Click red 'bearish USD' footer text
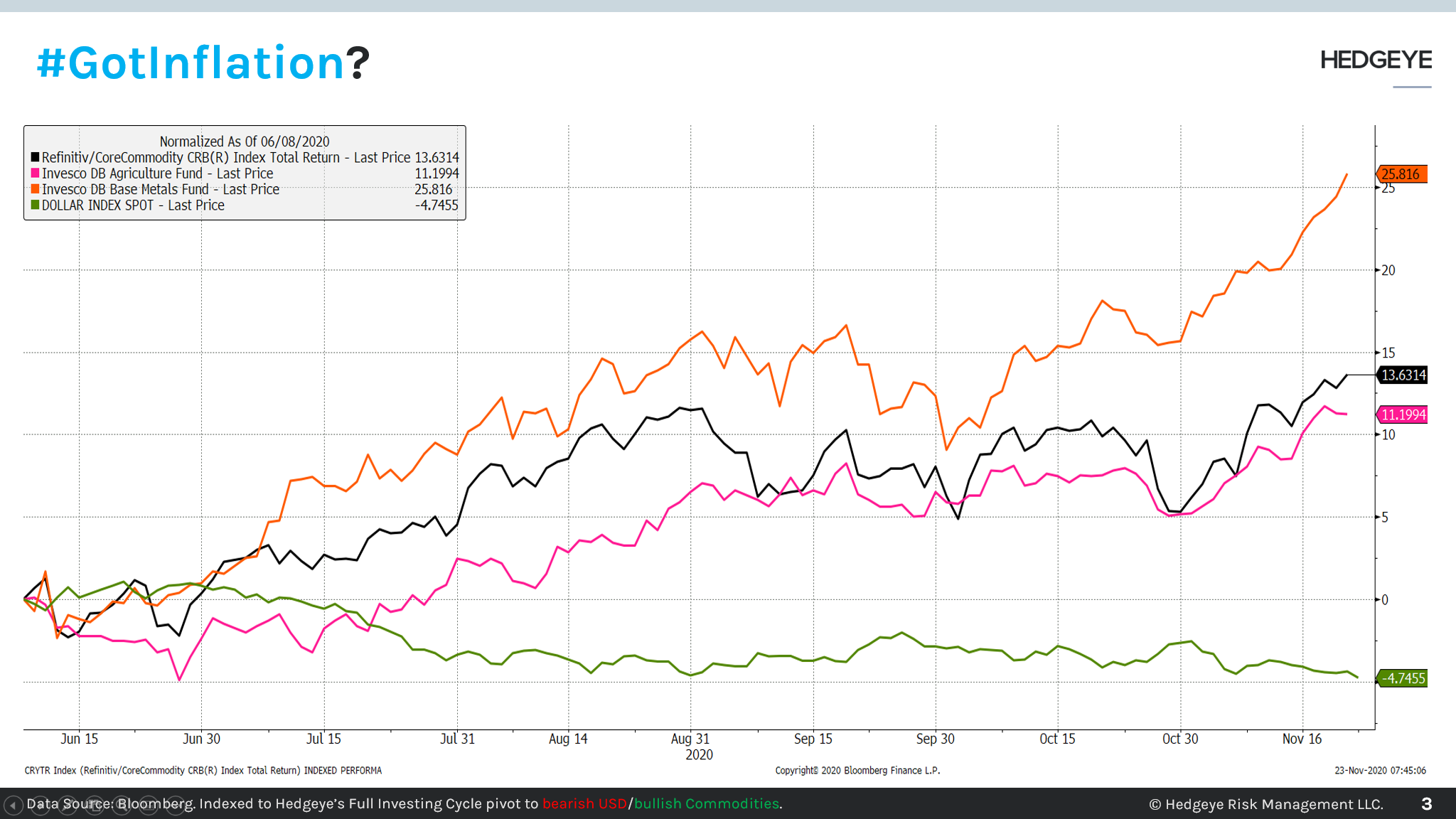Image resolution: width=1456 pixels, height=819 pixels. (x=584, y=804)
